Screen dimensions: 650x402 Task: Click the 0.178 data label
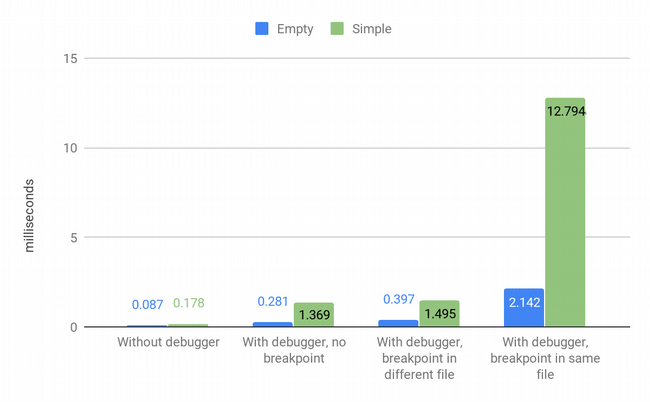pos(189,303)
